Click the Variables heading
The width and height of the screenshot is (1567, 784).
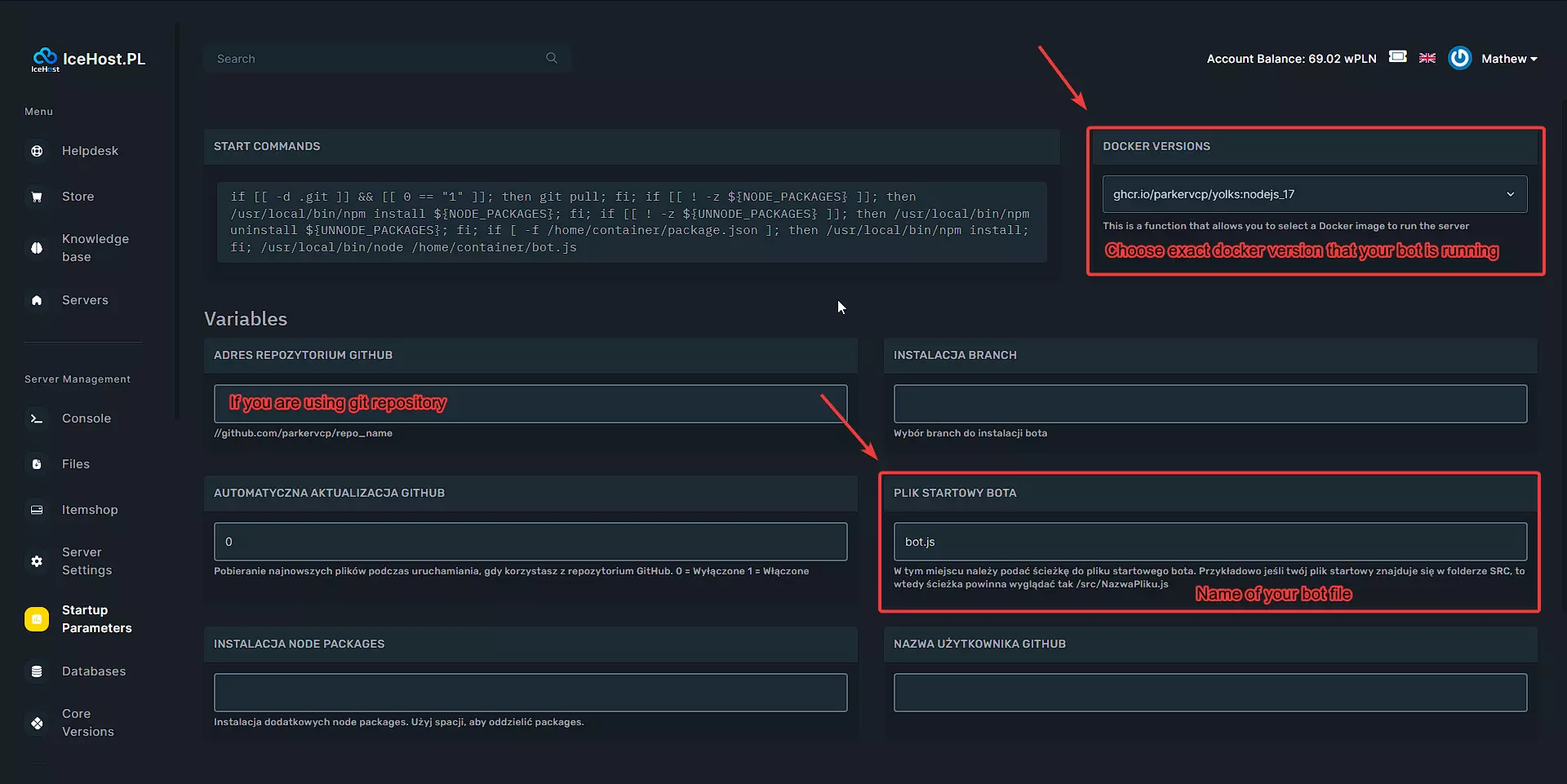(246, 319)
